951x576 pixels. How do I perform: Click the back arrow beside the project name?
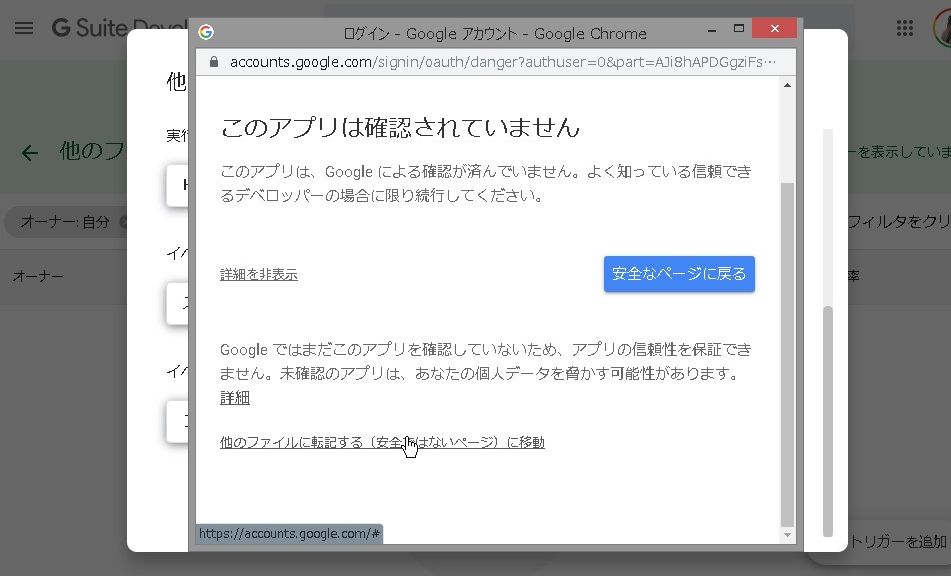(30, 152)
